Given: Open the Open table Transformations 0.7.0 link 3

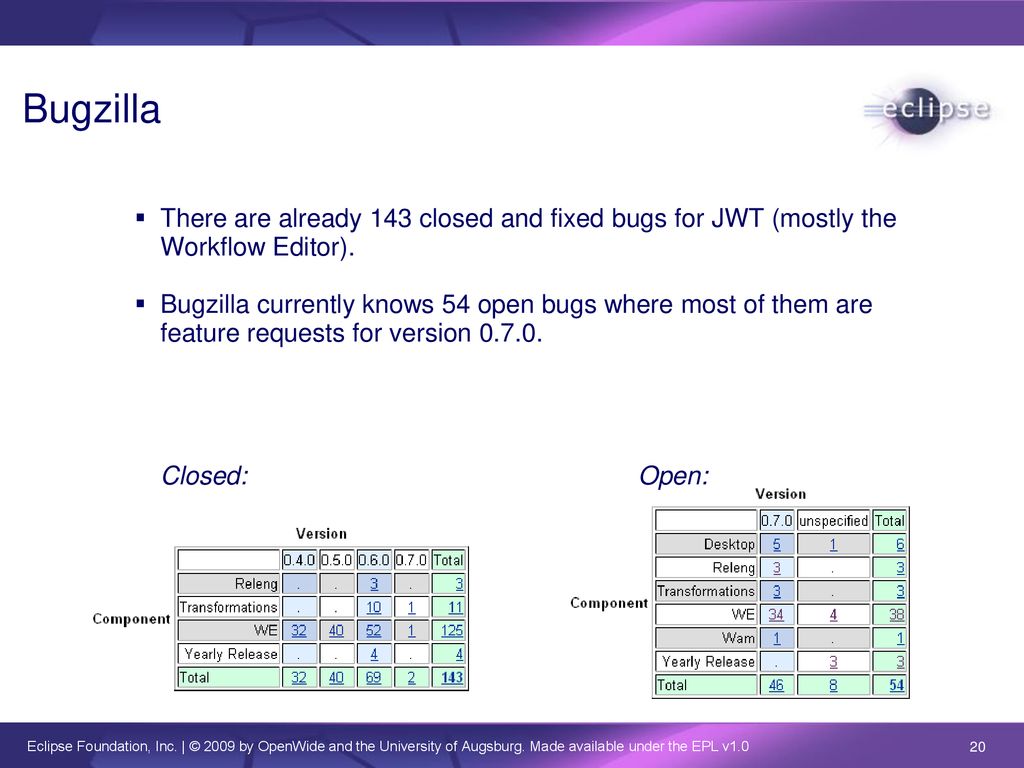Looking at the screenshot, I should click(x=776, y=592).
